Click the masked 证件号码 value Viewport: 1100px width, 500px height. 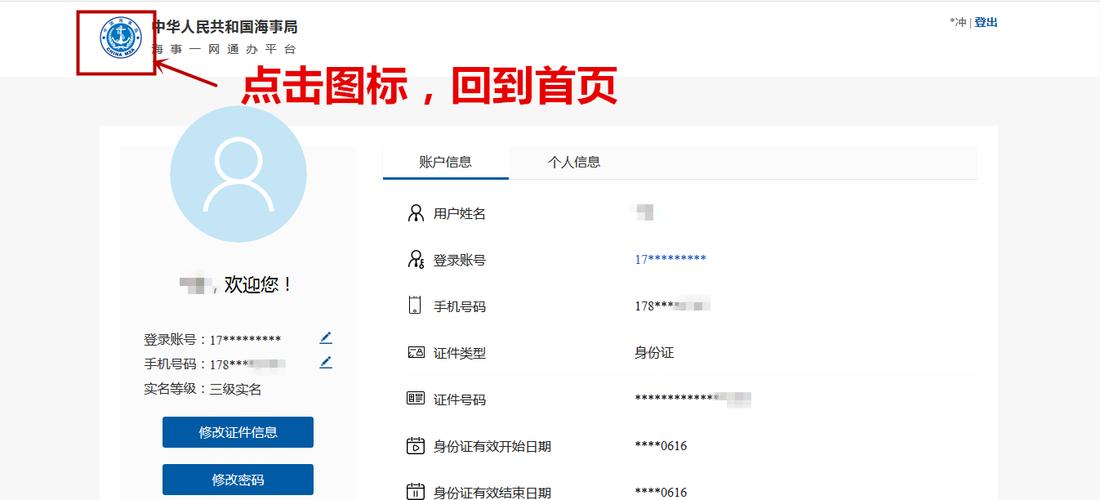pos(693,399)
